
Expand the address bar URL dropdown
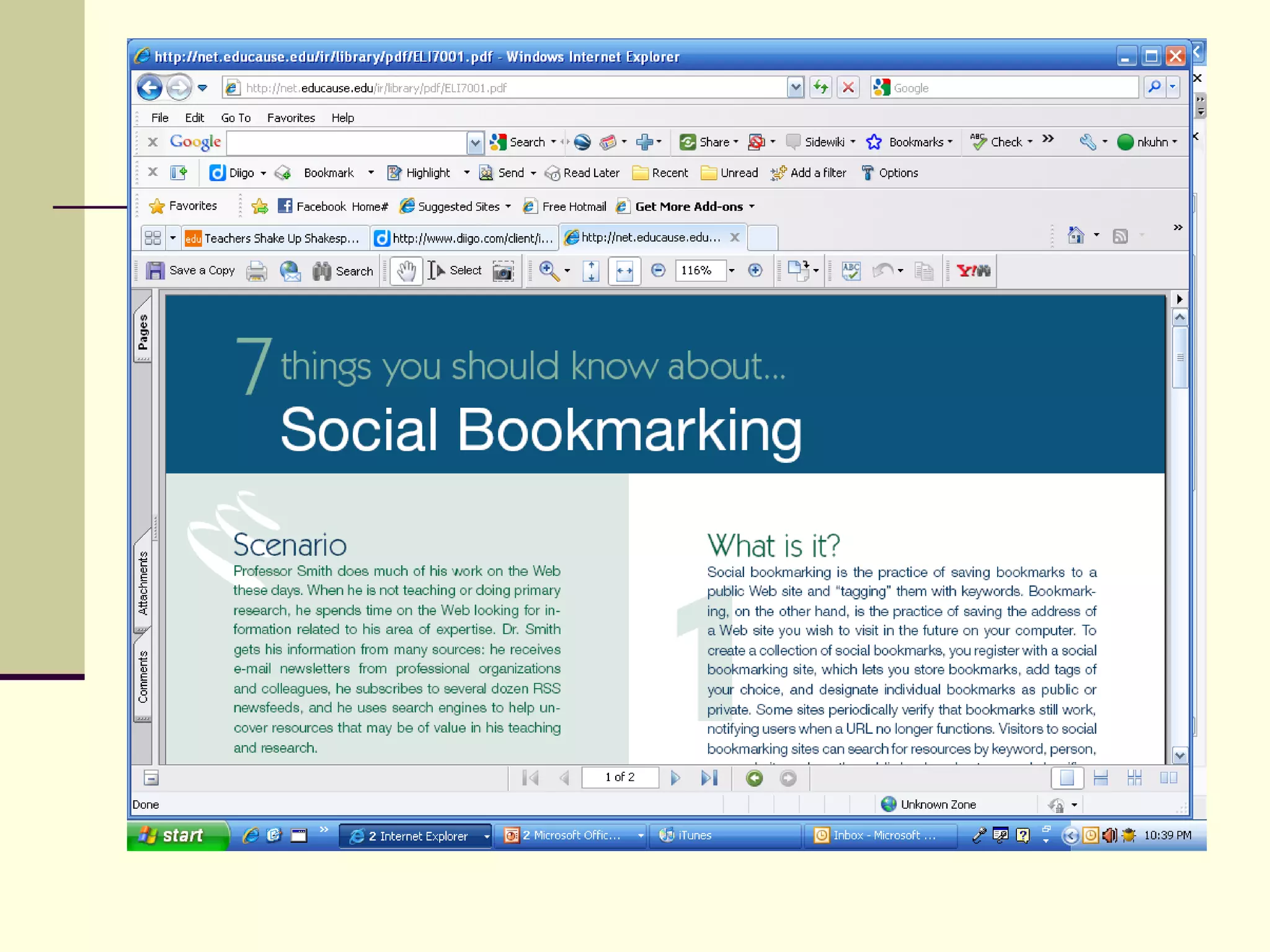pyautogui.click(x=795, y=87)
